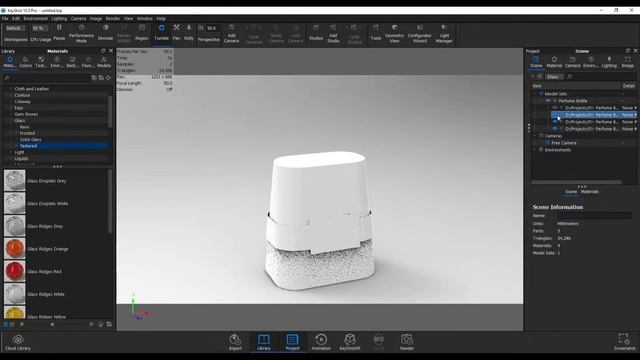The height and width of the screenshot is (360, 640).
Task: Toggle visibility of the selected Perfume part row
Action: pos(555,115)
